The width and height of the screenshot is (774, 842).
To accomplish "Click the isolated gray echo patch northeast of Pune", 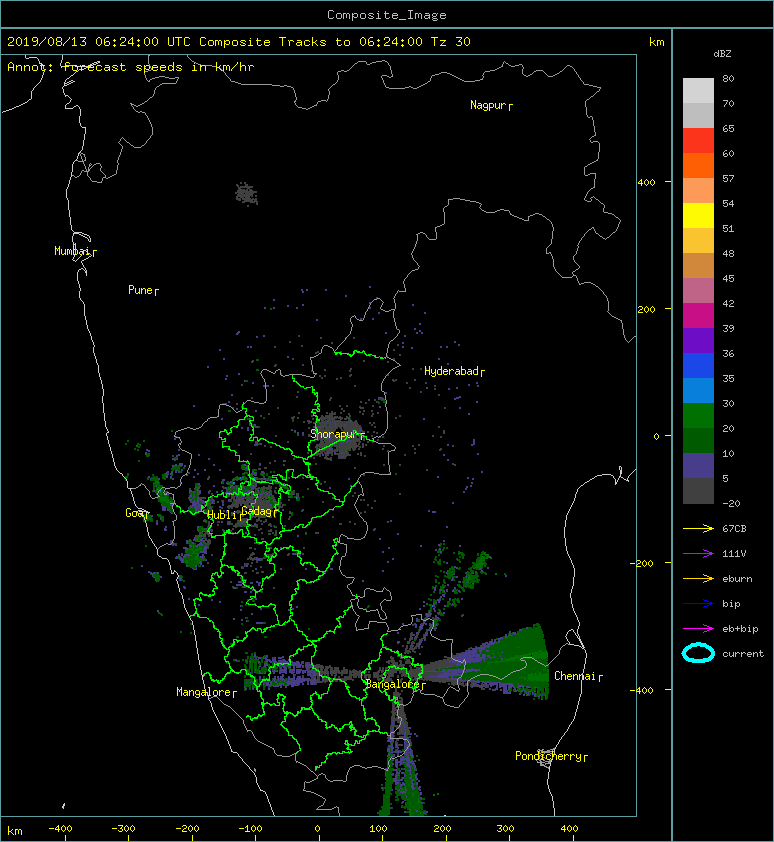I will coord(247,193).
